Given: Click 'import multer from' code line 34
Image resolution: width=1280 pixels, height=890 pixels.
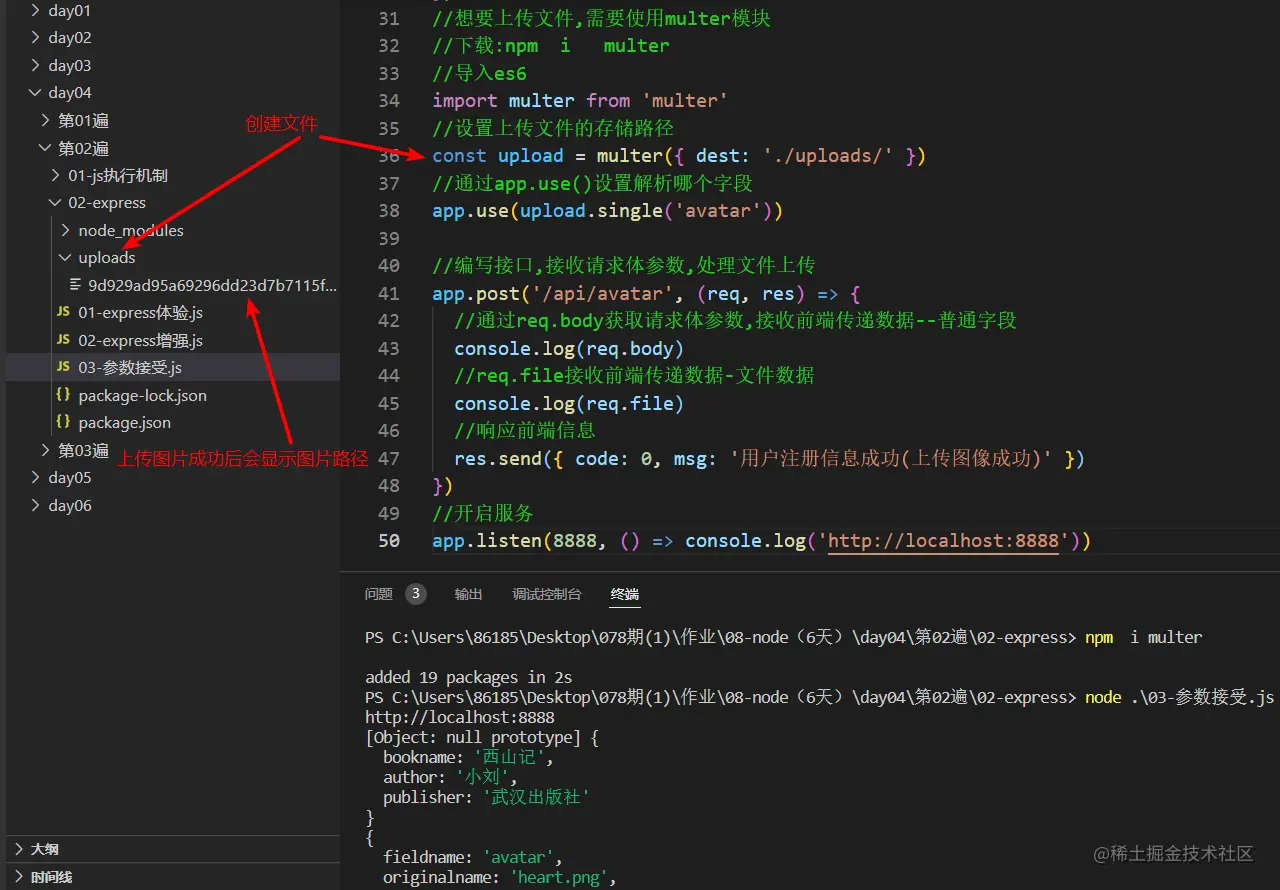Looking at the screenshot, I should pos(580,101).
